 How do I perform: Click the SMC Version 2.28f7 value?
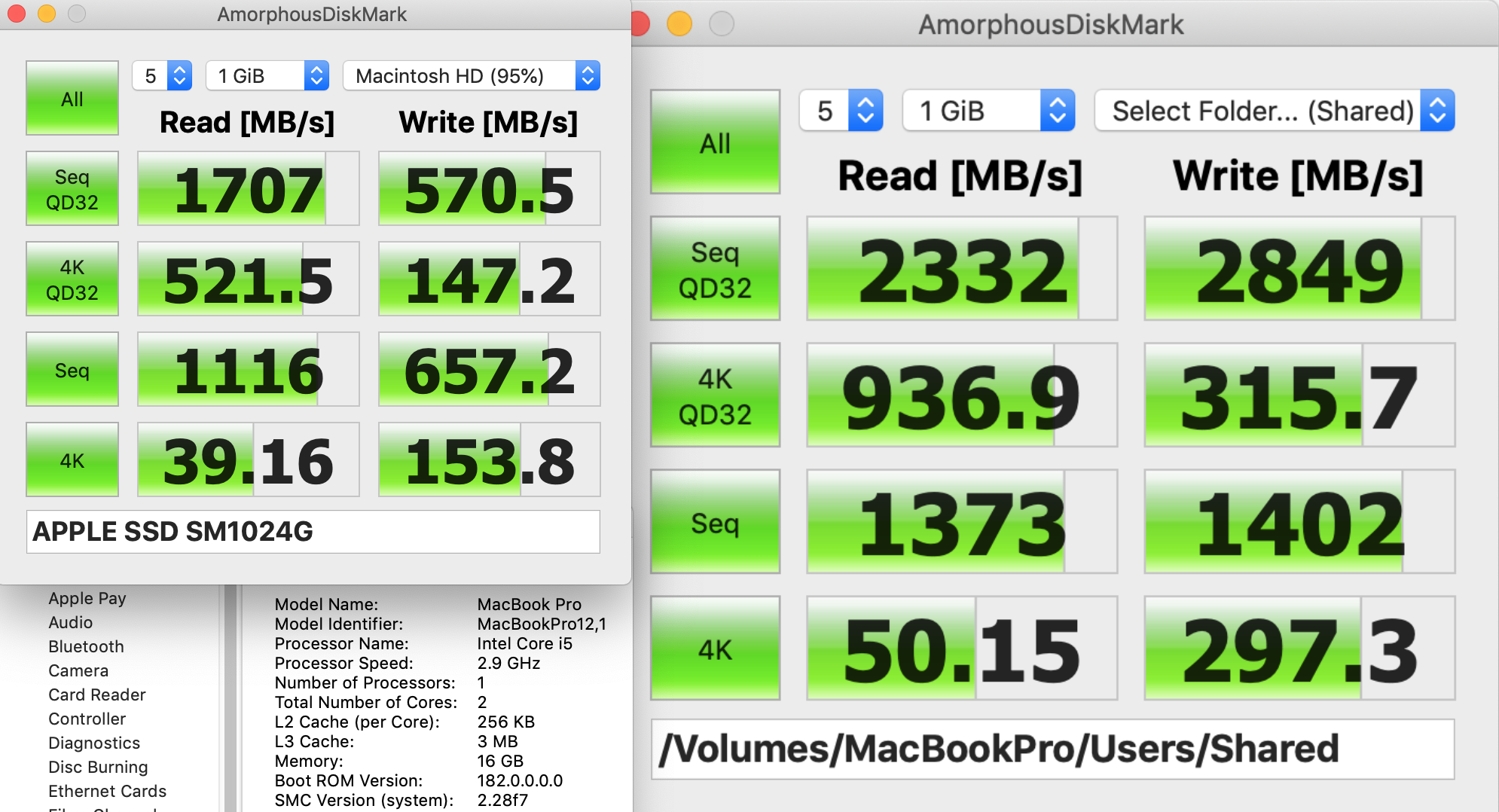click(x=503, y=800)
